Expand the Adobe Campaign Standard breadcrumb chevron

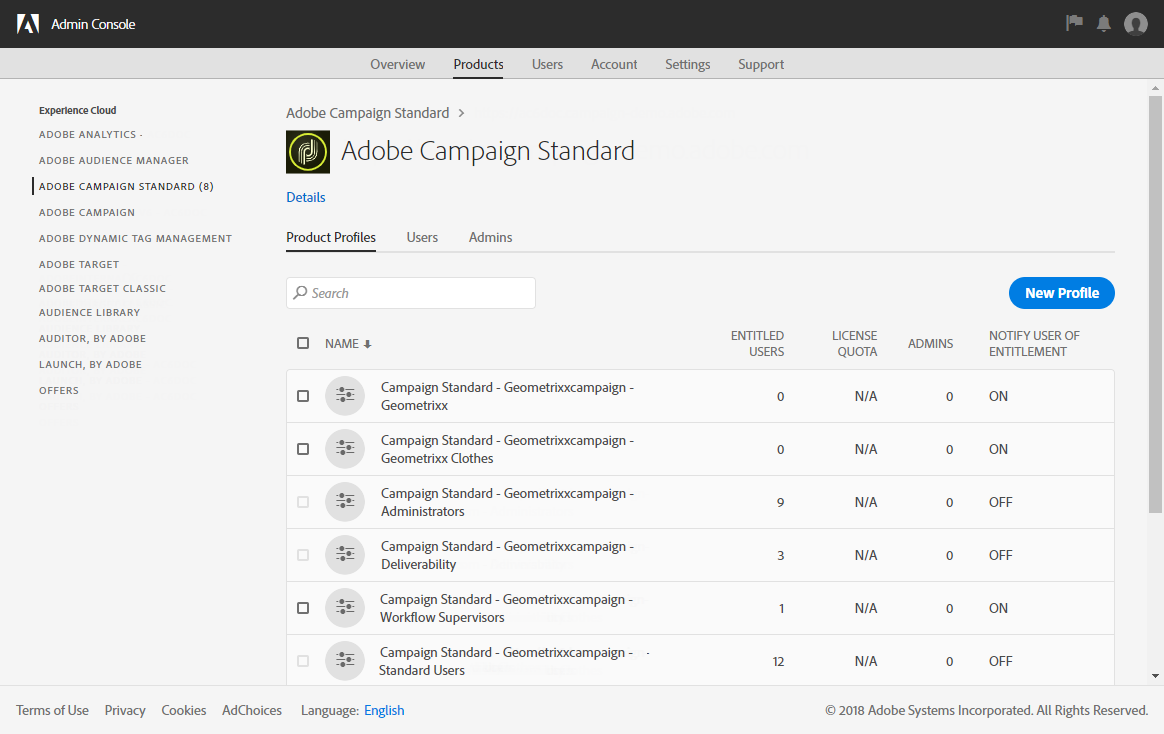click(461, 113)
